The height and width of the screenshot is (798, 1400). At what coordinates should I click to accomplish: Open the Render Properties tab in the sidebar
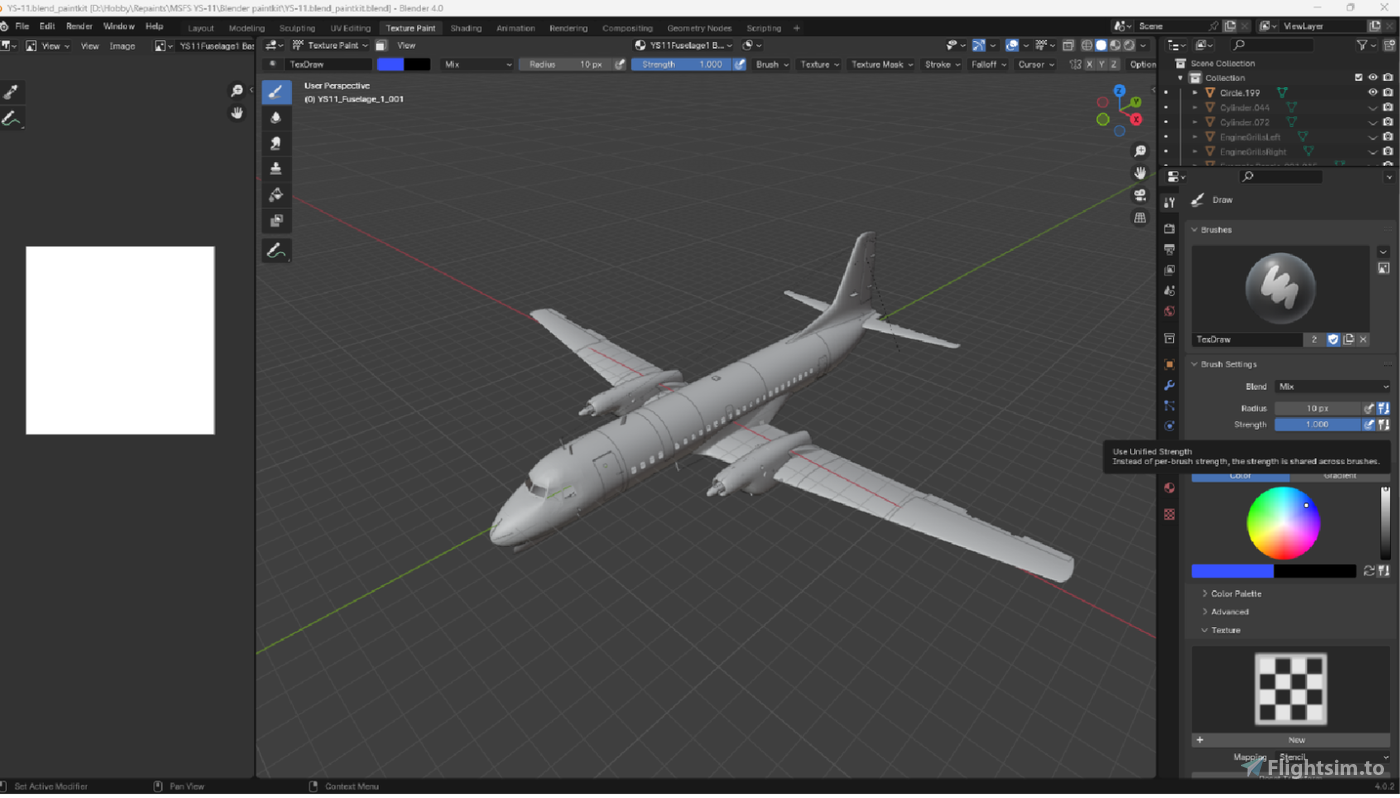click(1168, 228)
